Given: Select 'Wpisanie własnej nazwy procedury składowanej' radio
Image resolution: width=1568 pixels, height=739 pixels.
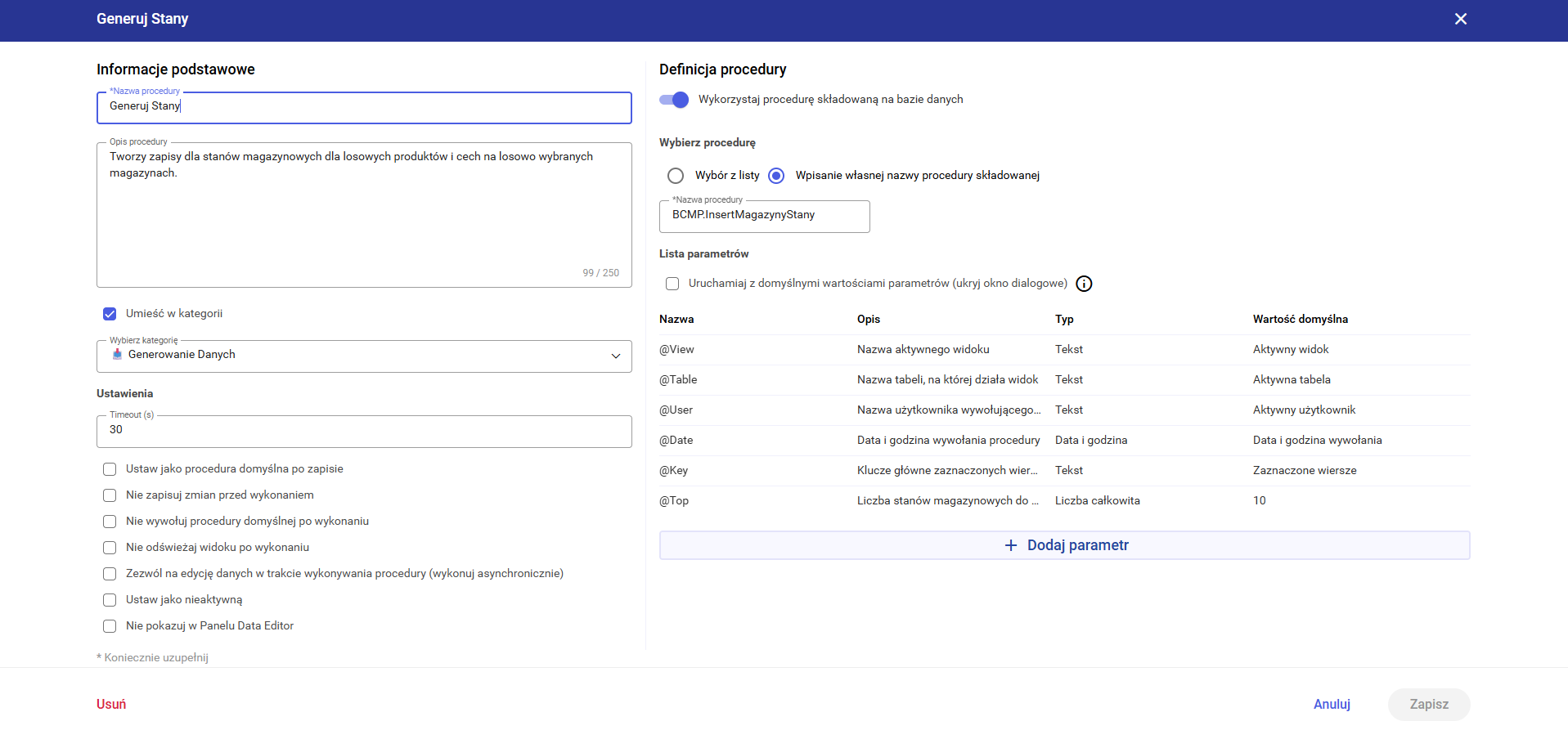Looking at the screenshot, I should pos(776,176).
